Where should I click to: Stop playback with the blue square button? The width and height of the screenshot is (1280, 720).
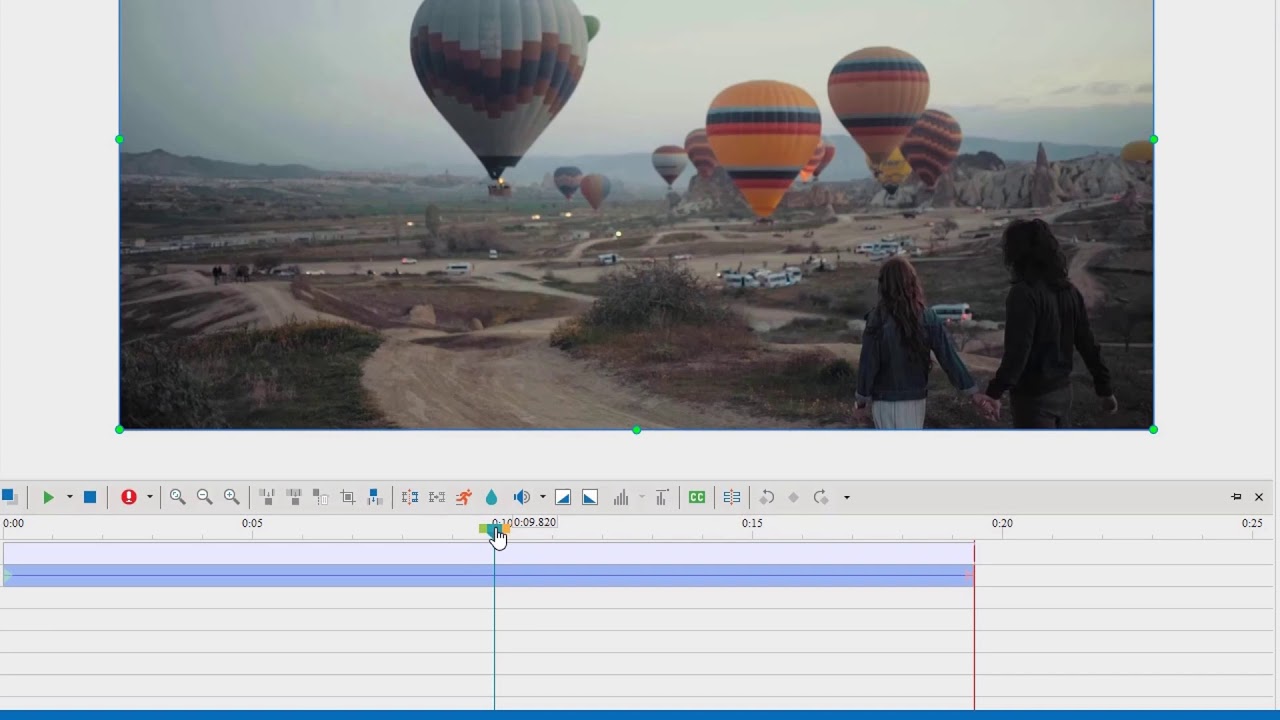click(x=90, y=497)
